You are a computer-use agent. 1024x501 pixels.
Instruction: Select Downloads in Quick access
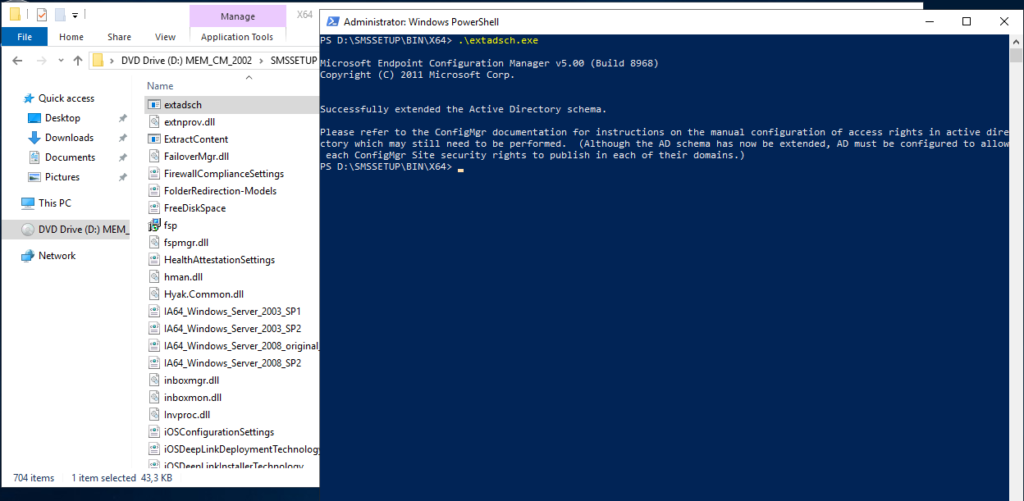tap(69, 138)
